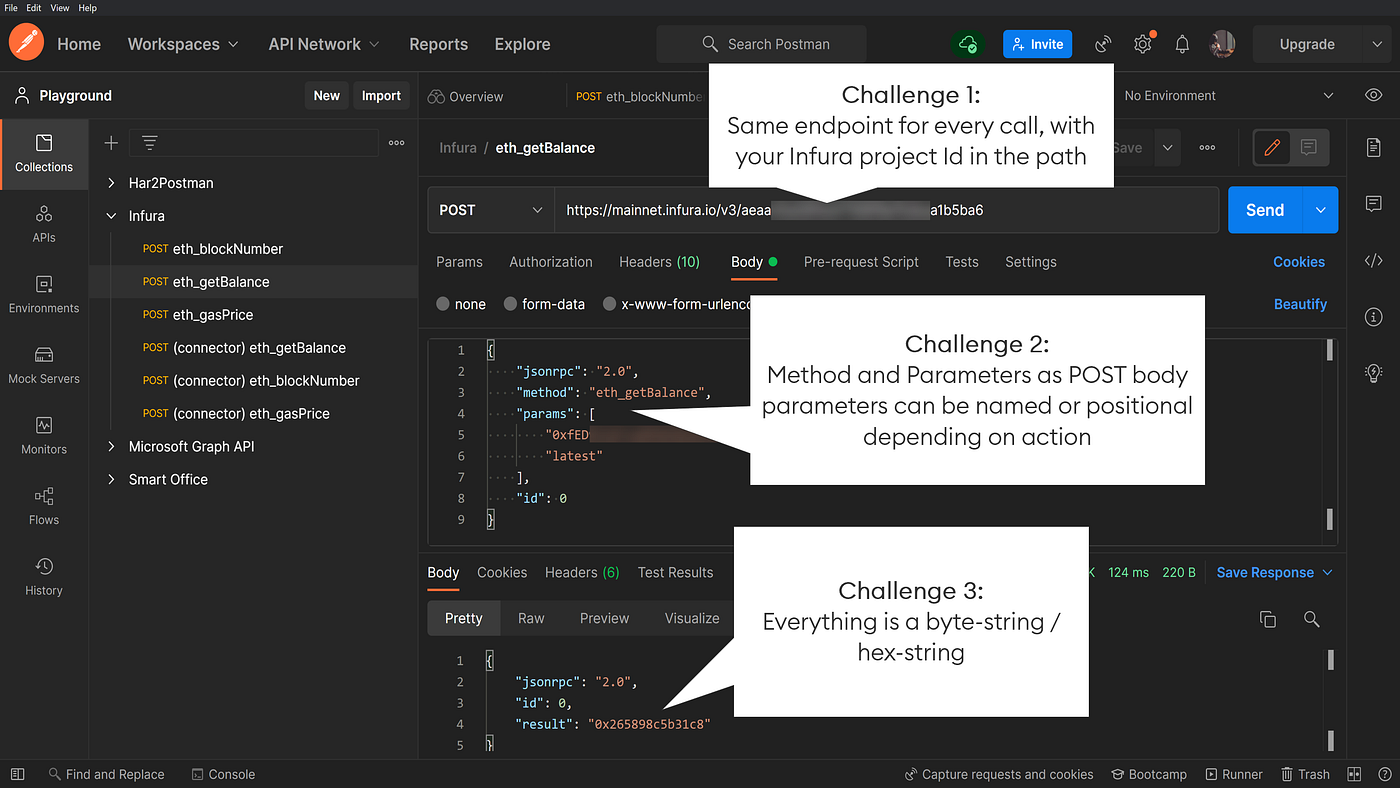1400x788 pixels.
Task: Open Collections in the sidebar
Action: pos(44,154)
